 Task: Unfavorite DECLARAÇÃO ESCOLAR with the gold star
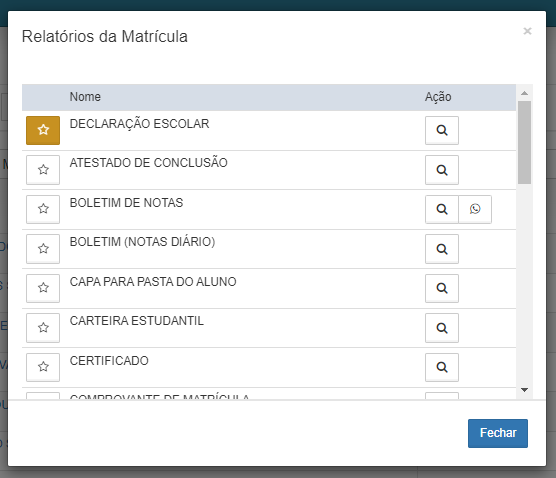point(43,130)
